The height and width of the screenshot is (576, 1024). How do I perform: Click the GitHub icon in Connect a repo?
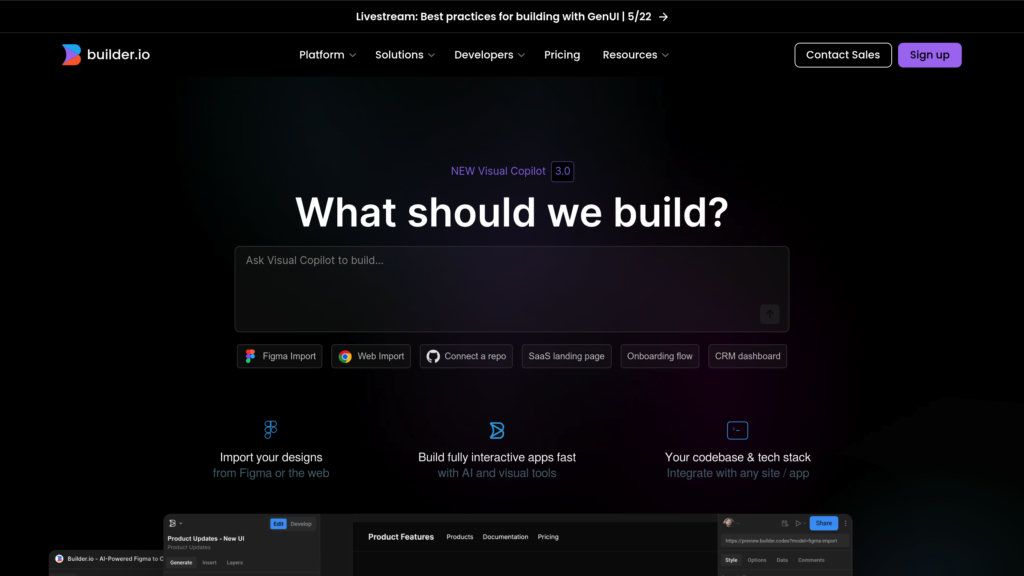click(433, 357)
